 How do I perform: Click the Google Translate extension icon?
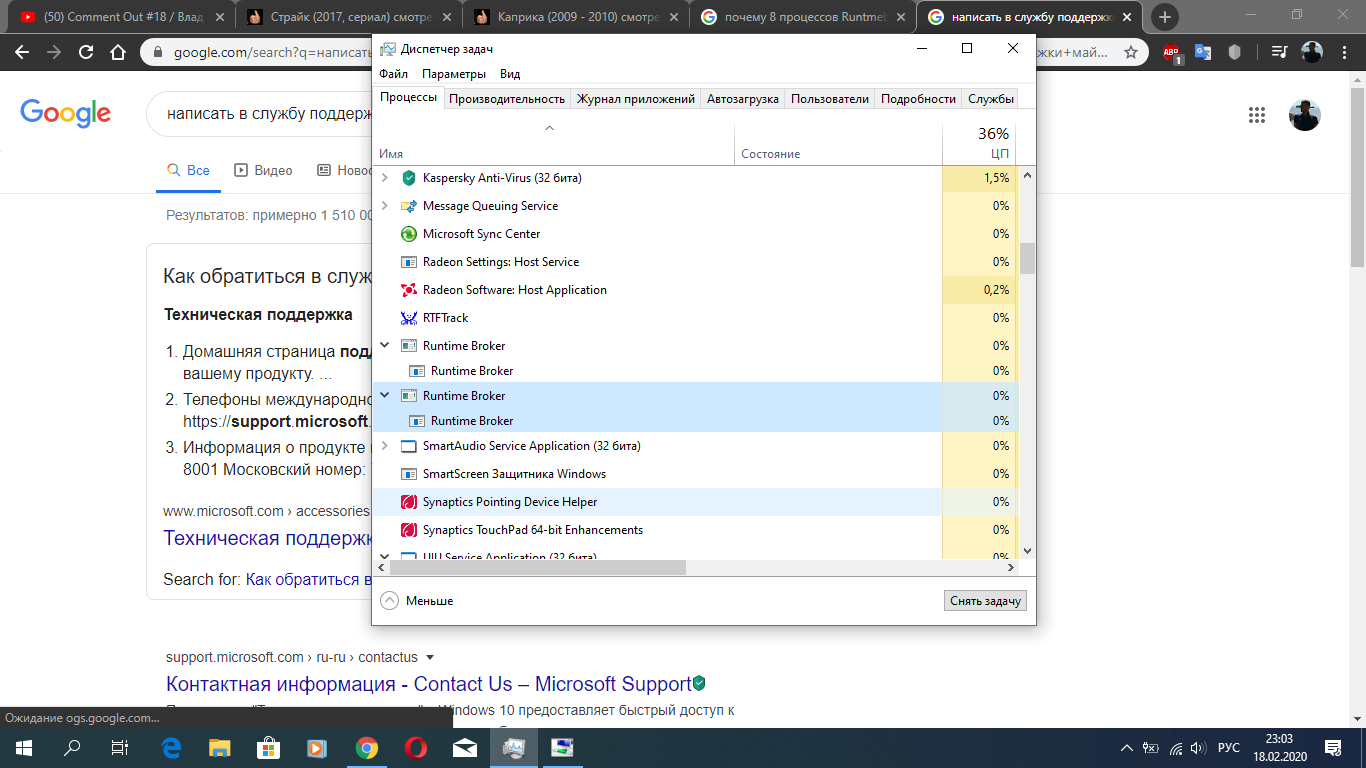1203,53
